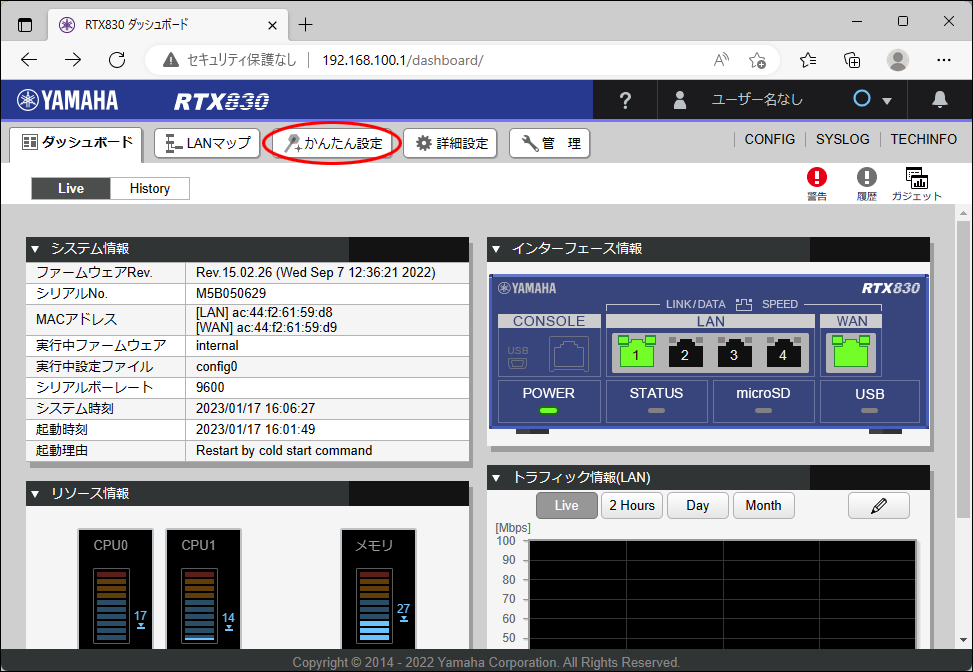The height and width of the screenshot is (672, 973).
Task: Click LAN port 3 icon
Action: 735,352
